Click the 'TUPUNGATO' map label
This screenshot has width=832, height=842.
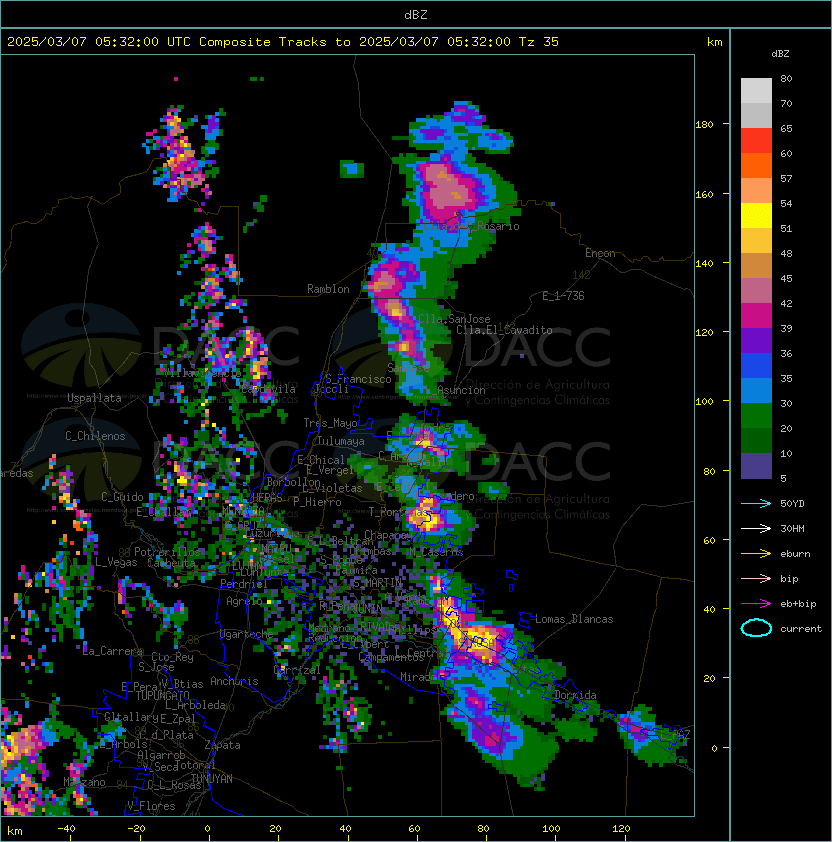coord(162,695)
